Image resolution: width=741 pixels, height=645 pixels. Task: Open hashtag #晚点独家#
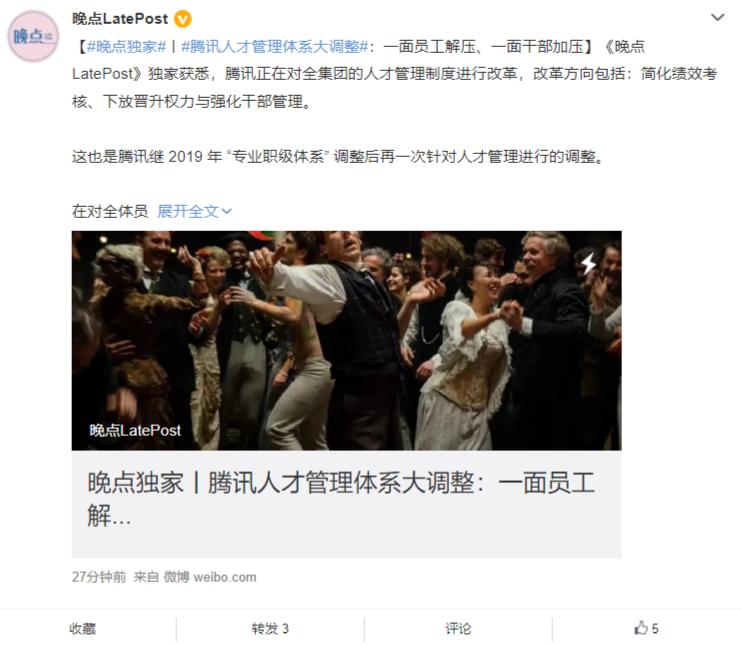click(126, 46)
